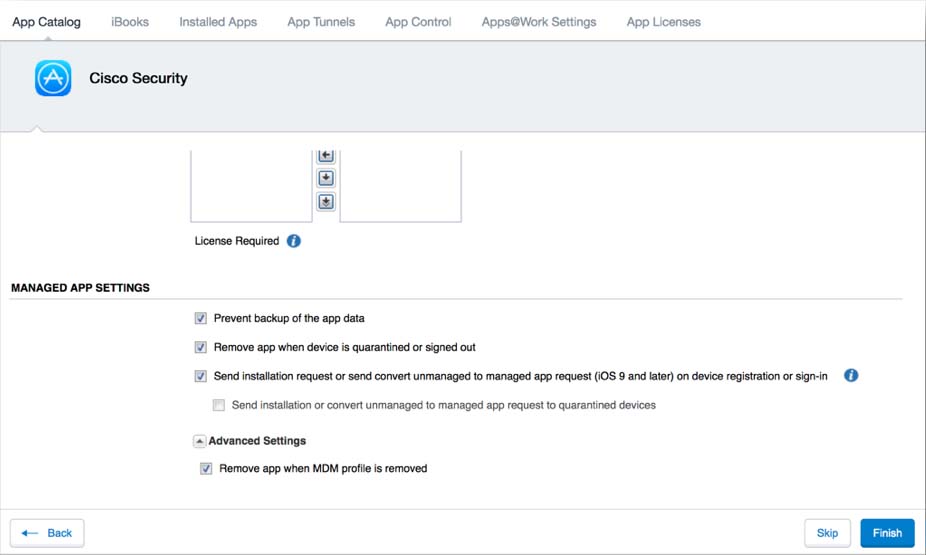Viewport: 926px width, 555px height.
Task: View the App Licenses tab
Action: 664,22
